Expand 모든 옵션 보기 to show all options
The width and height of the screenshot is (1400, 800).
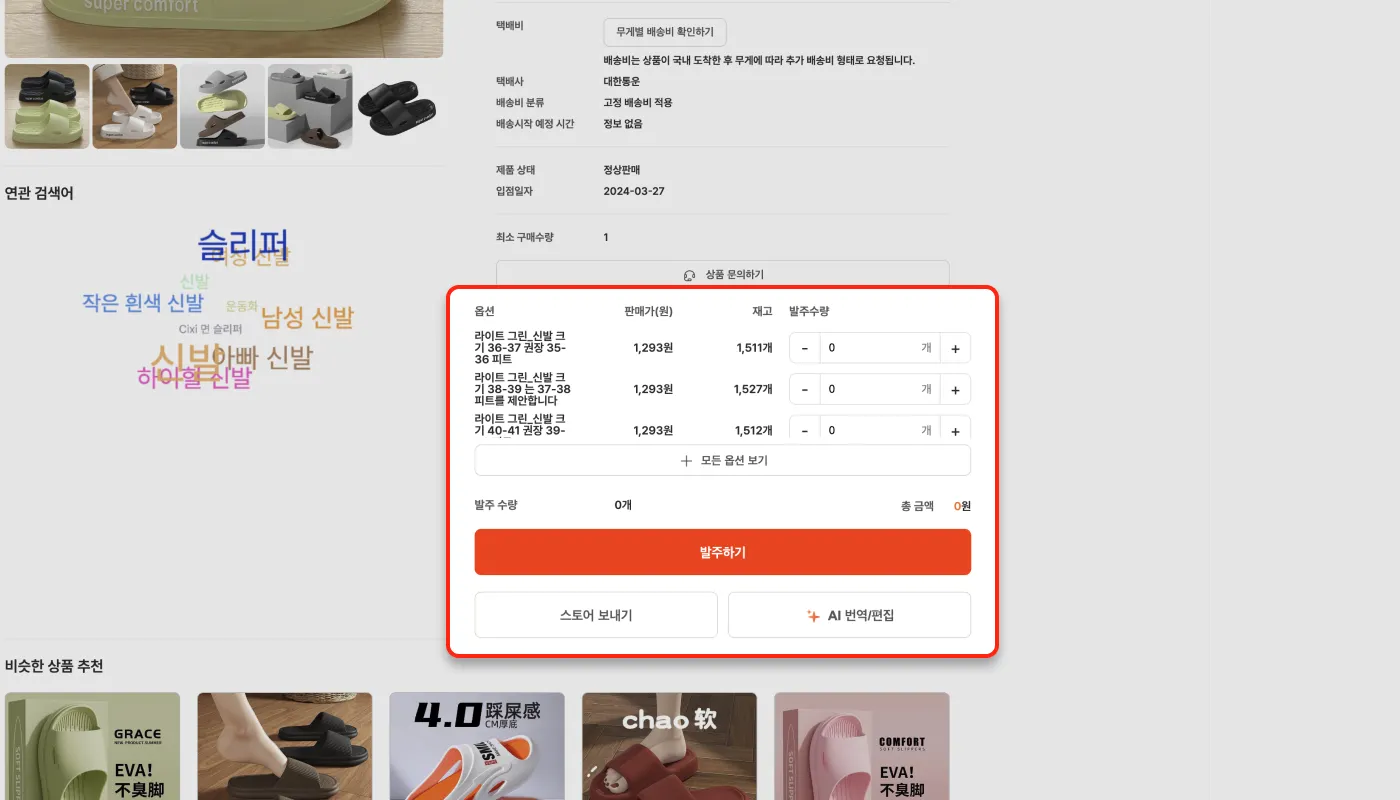[x=722, y=461]
